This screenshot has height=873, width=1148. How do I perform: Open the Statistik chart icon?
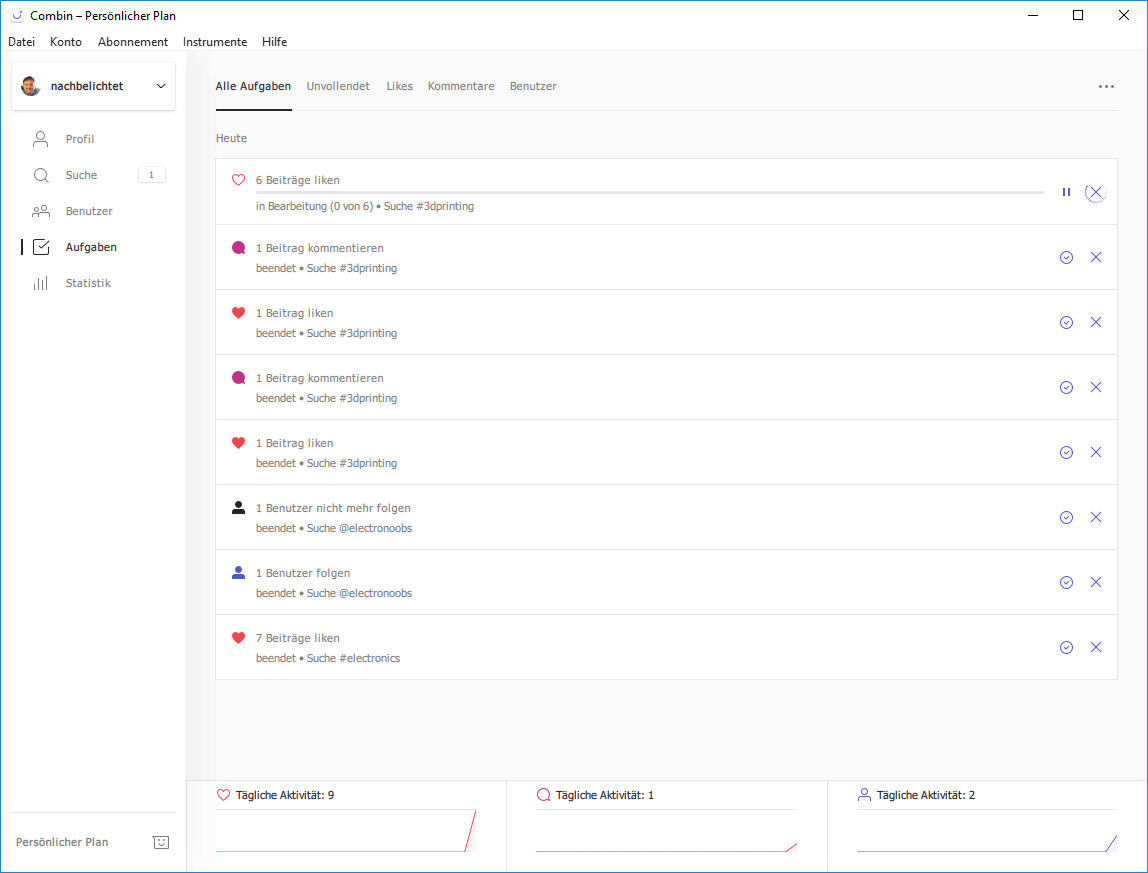[x=41, y=283]
